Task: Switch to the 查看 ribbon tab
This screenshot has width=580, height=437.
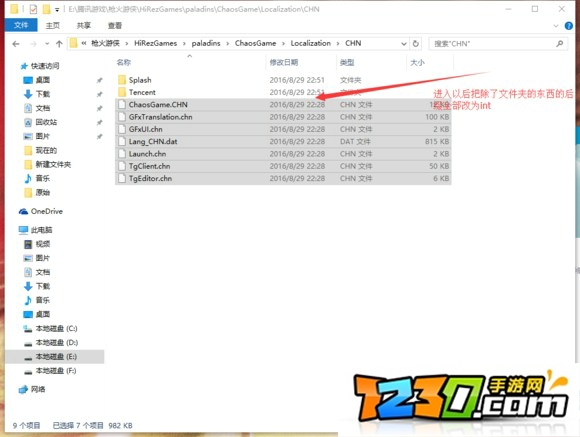Action: coord(115,26)
